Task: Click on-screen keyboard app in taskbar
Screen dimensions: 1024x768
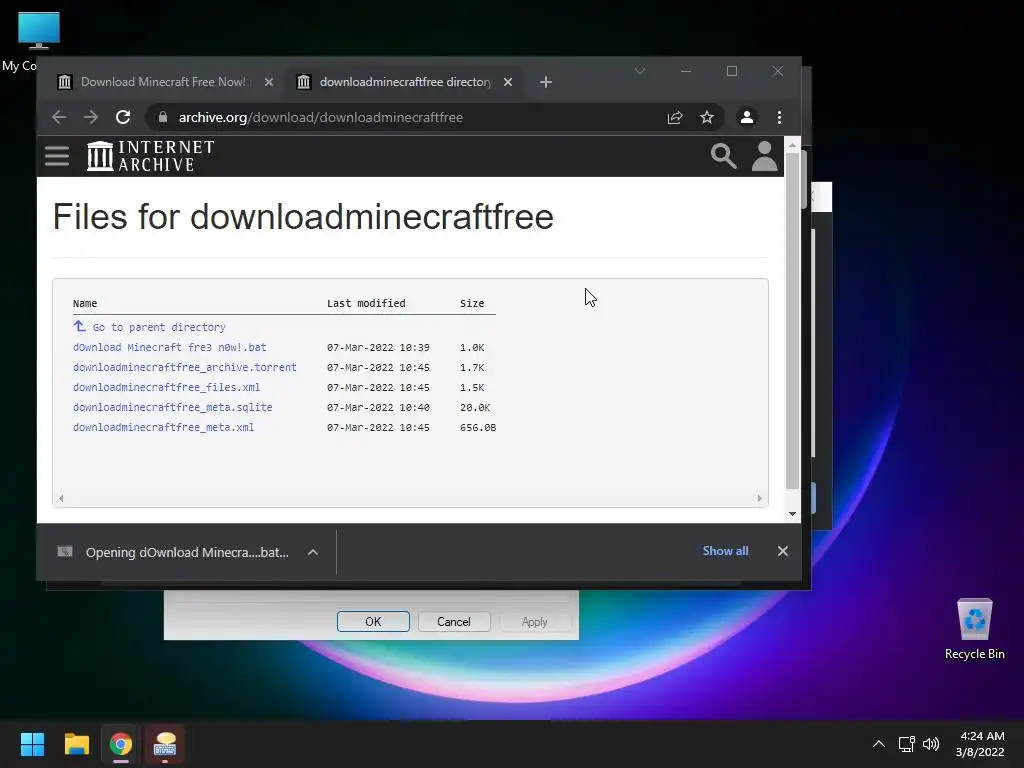Action: pyautogui.click(x=165, y=744)
